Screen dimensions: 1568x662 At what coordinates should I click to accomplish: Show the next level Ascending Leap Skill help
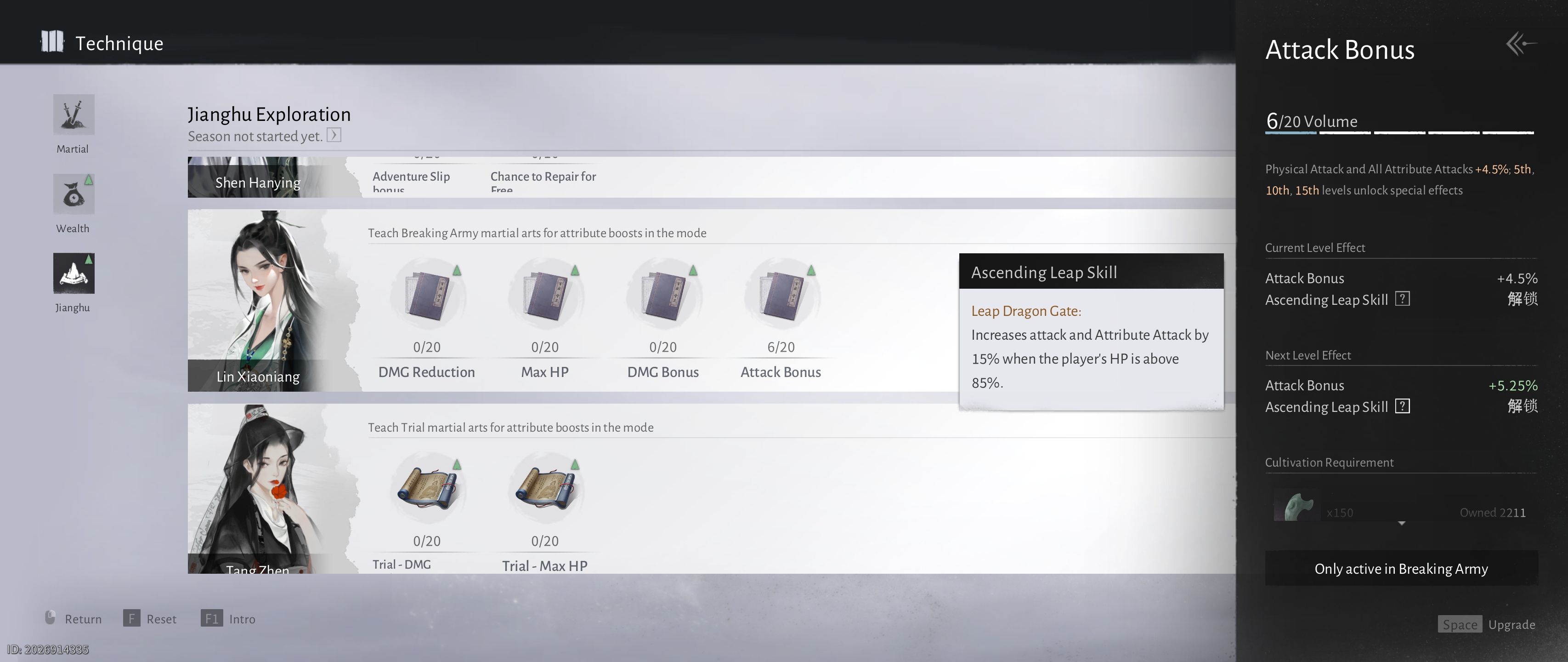pos(1403,406)
